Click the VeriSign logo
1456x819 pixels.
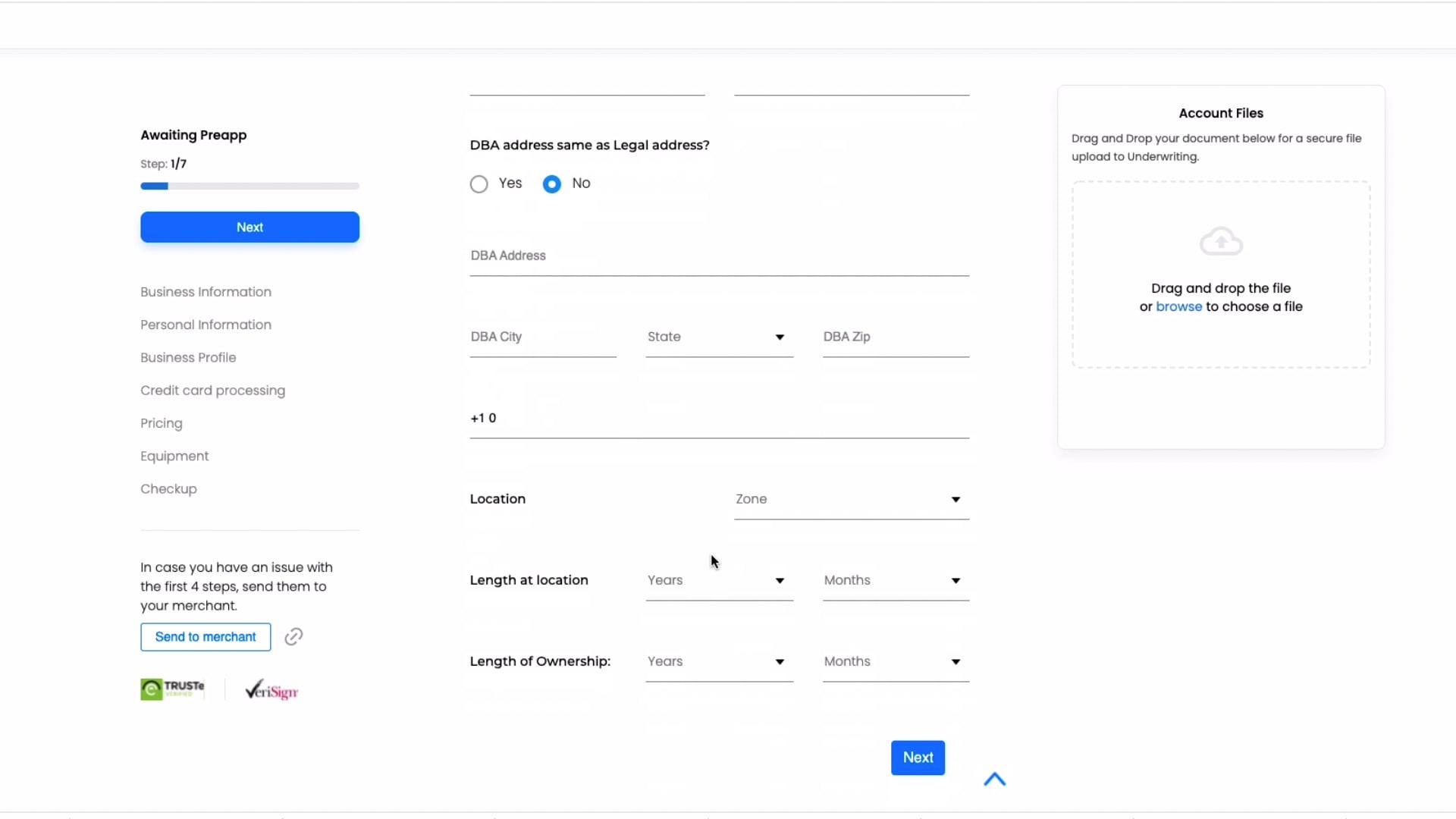271,690
